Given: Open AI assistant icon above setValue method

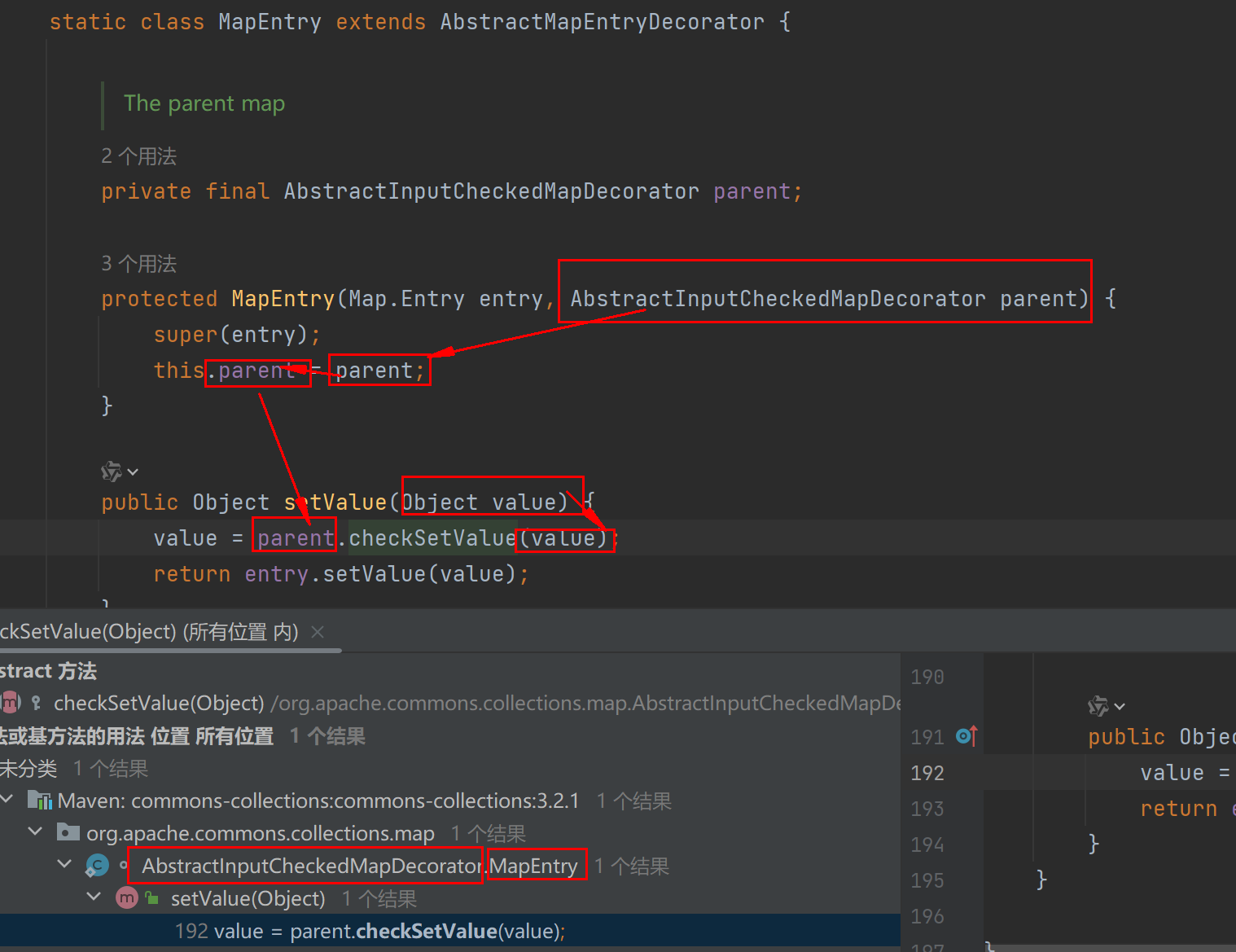Looking at the screenshot, I should 112,472.
